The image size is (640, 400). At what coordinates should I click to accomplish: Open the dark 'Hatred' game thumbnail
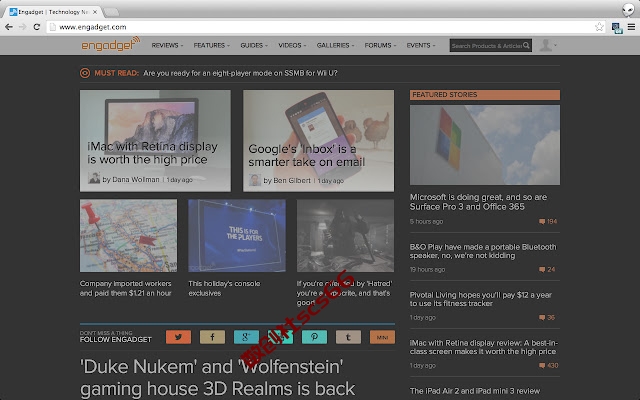click(345, 236)
